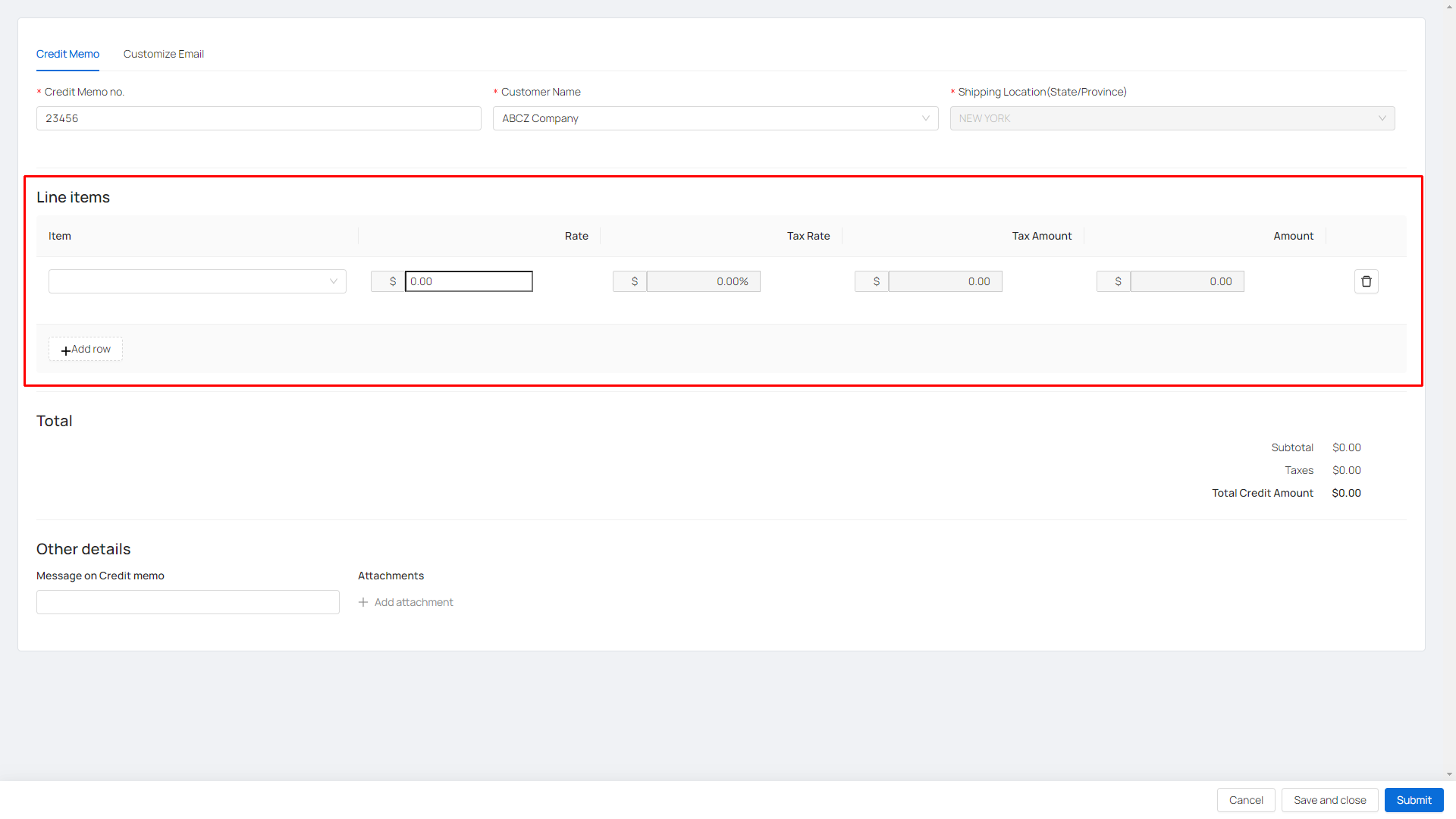Select the Credit Memo tab
Image resolution: width=1456 pixels, height=819 pixels.
(67, 54)
